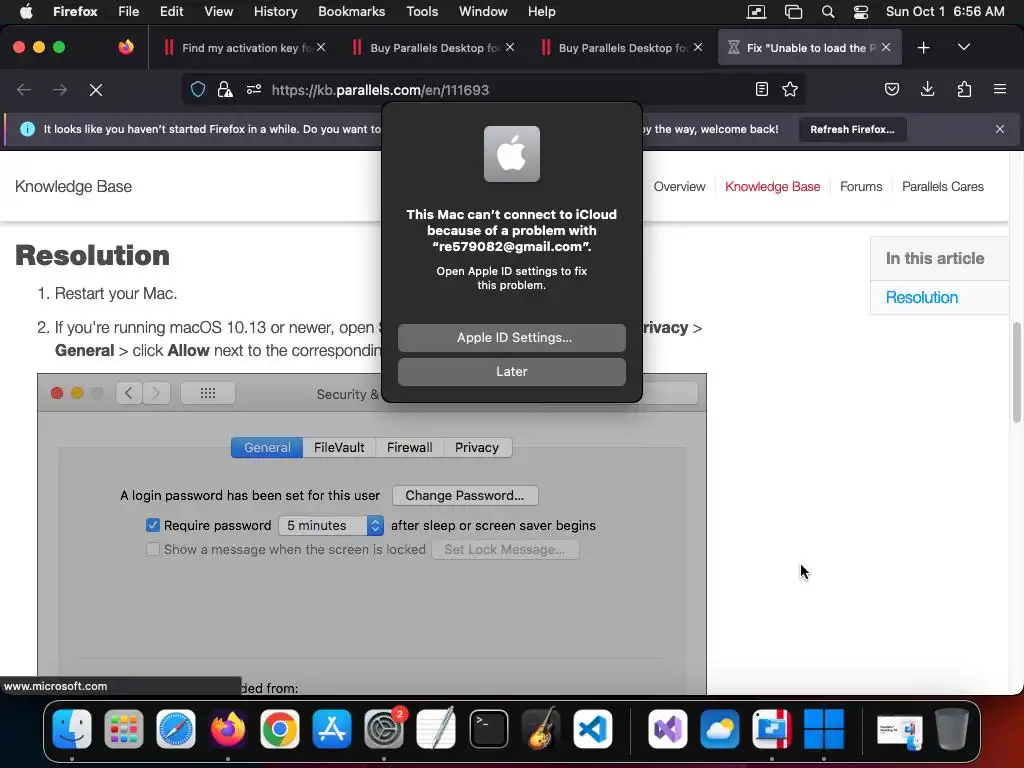Open Spotlight search in menu bar
The height and width of the screenshot is (768, 1024).
(827, 12)
